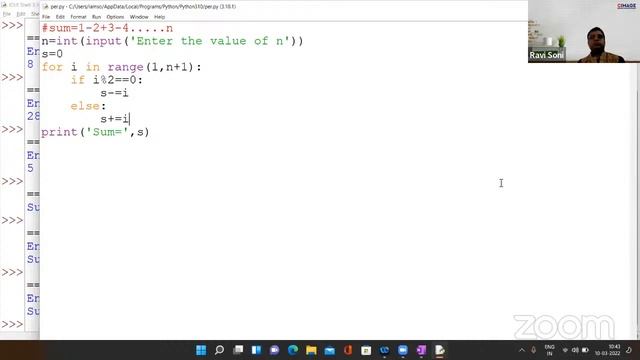The height and width of the screenshot is (360, 640).
Task: Open File menu of IDLE Shell window
Action: click(7, 14)
